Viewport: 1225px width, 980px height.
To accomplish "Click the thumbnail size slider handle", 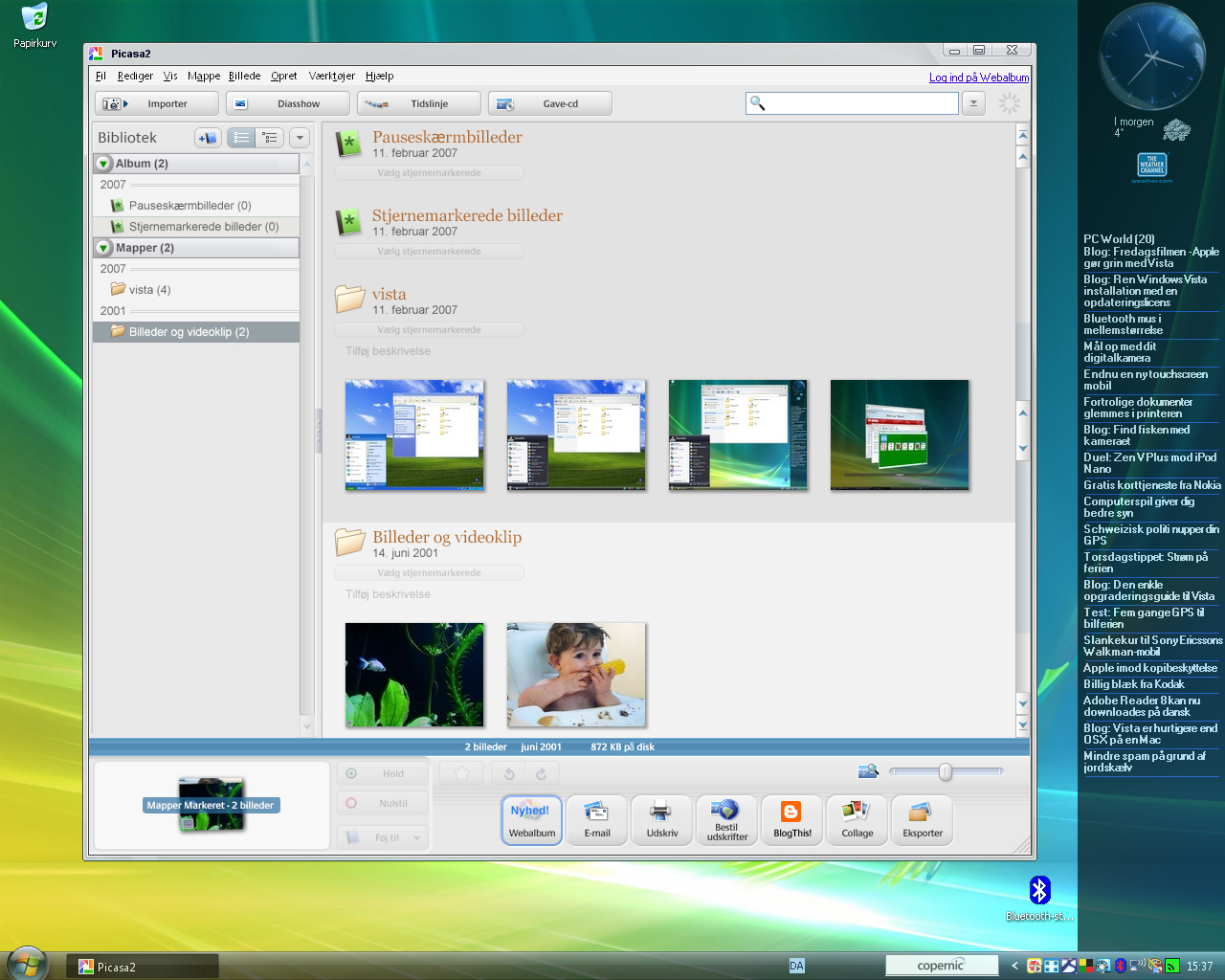I will point(946,771).
